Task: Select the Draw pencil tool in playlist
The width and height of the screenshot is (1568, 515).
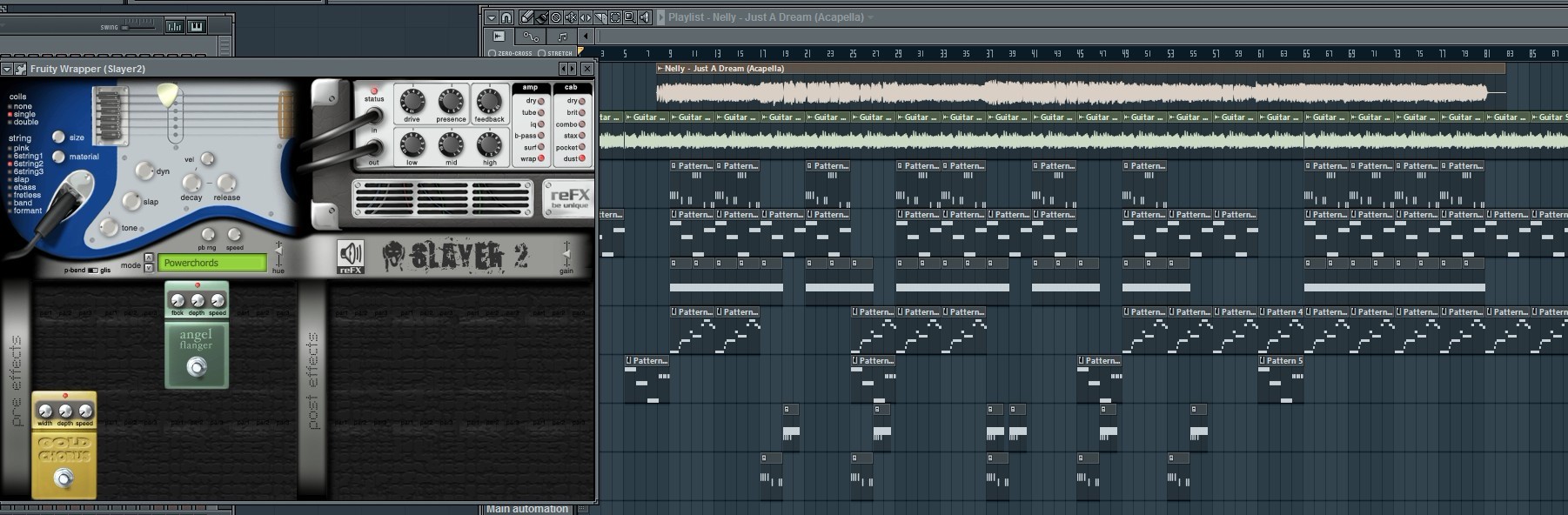Action: click(x=526, y=17)
